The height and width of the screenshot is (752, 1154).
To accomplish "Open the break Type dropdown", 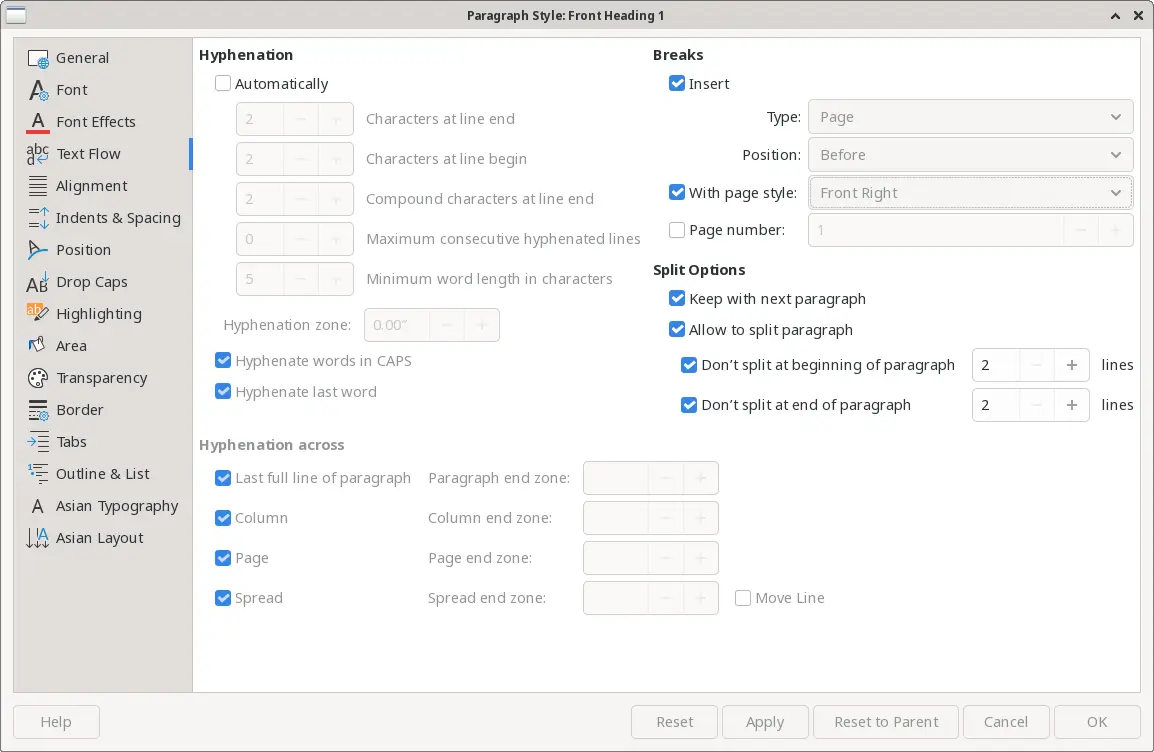I will coord(970,117).
